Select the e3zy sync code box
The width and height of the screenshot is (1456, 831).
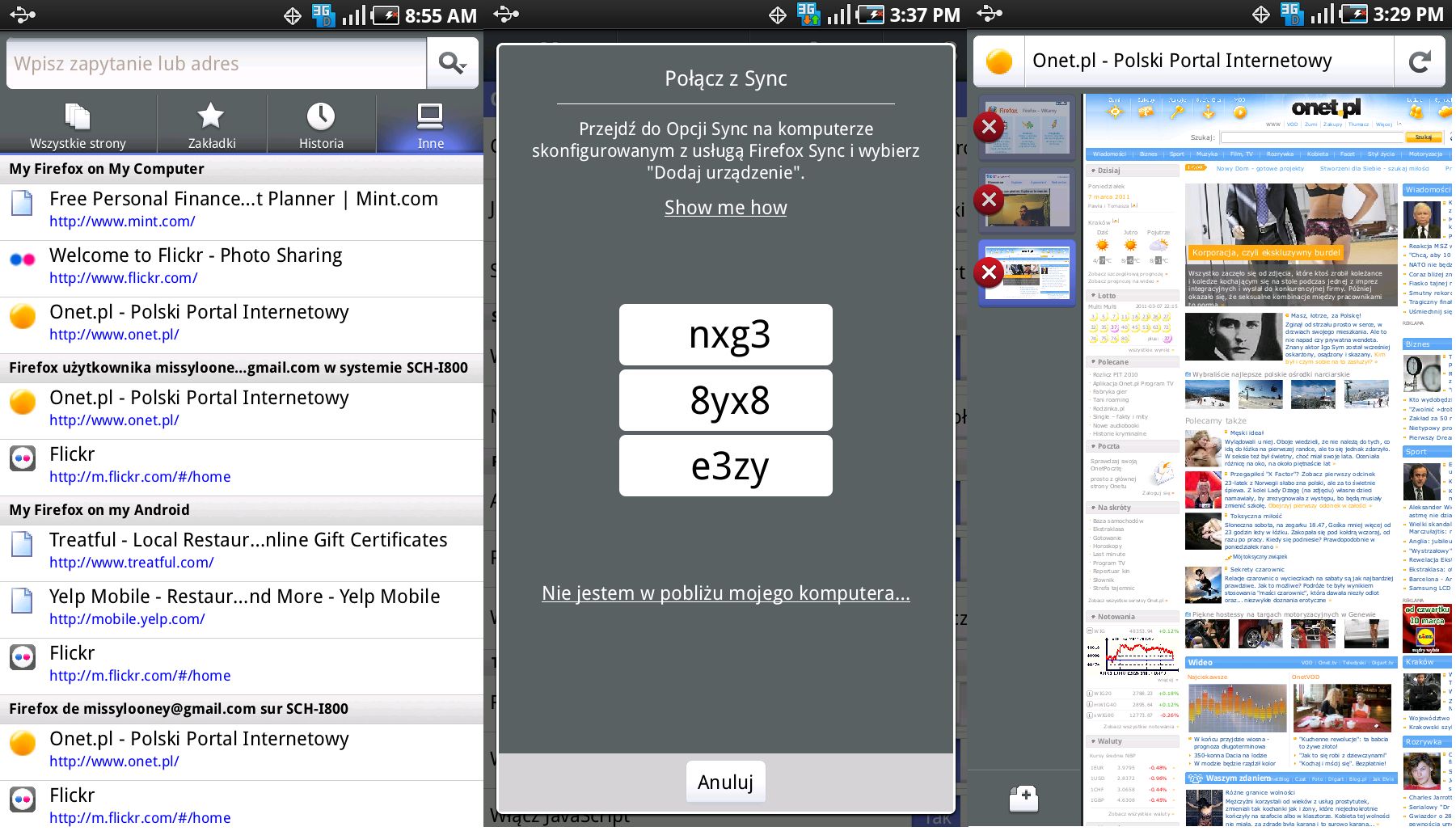(726, 466)
